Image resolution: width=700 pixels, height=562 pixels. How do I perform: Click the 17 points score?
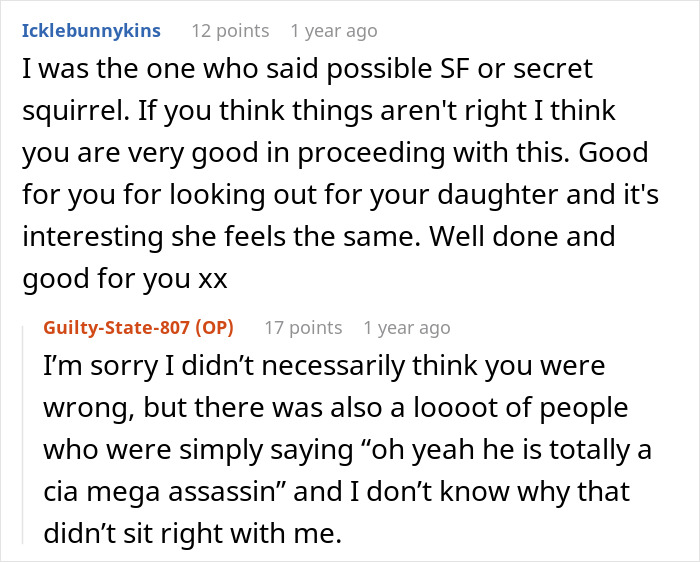click(303, 327)
